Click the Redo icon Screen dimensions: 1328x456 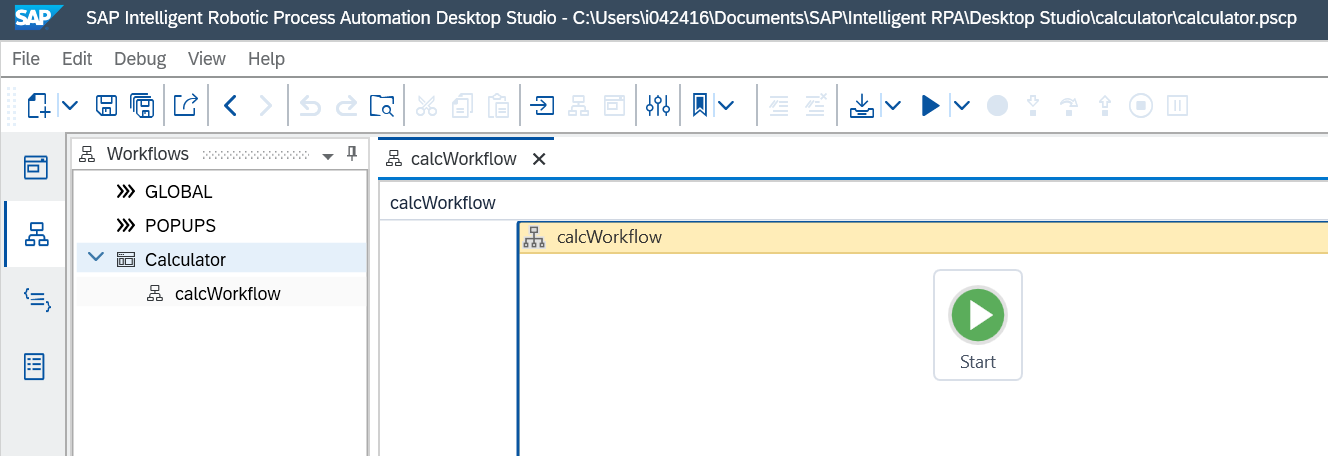point(346,105)
